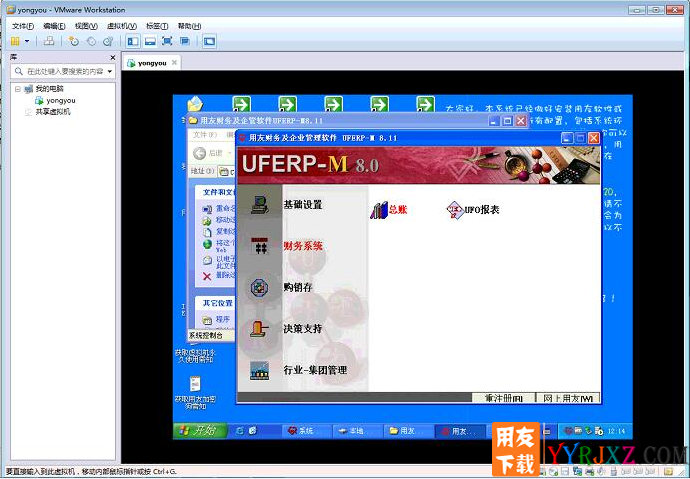
Task: Open the 编辑(E) menu
Action: coord(54,26)
